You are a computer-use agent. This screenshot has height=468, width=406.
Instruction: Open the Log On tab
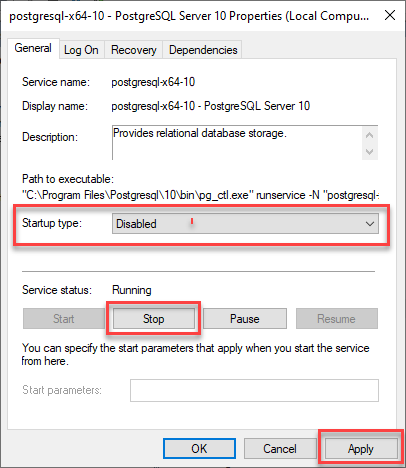pyautogui.click(x=81, y=50)
